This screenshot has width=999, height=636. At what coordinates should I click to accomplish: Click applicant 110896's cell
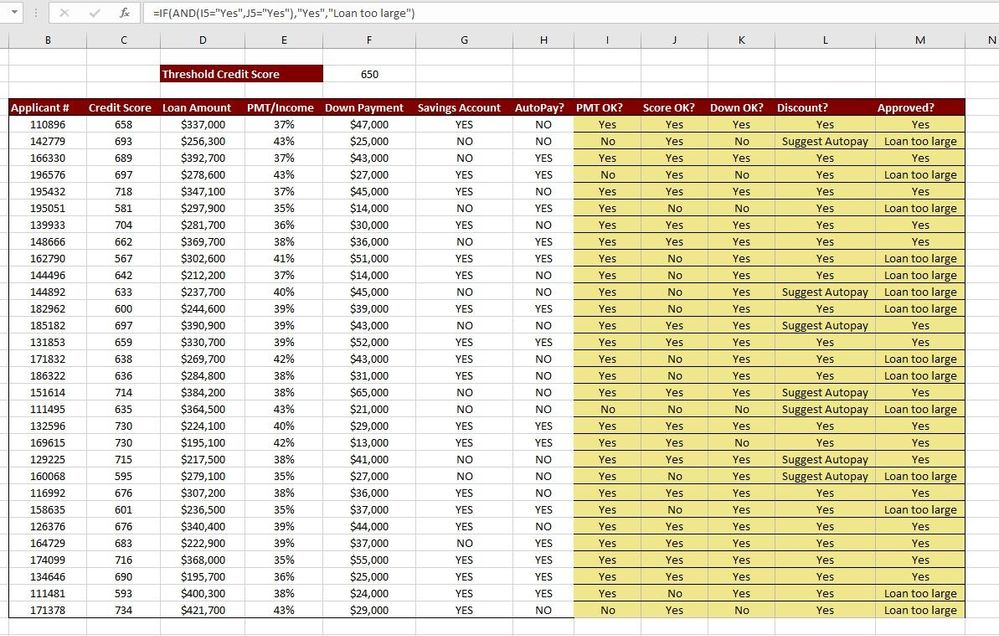[x=47, y=124]
